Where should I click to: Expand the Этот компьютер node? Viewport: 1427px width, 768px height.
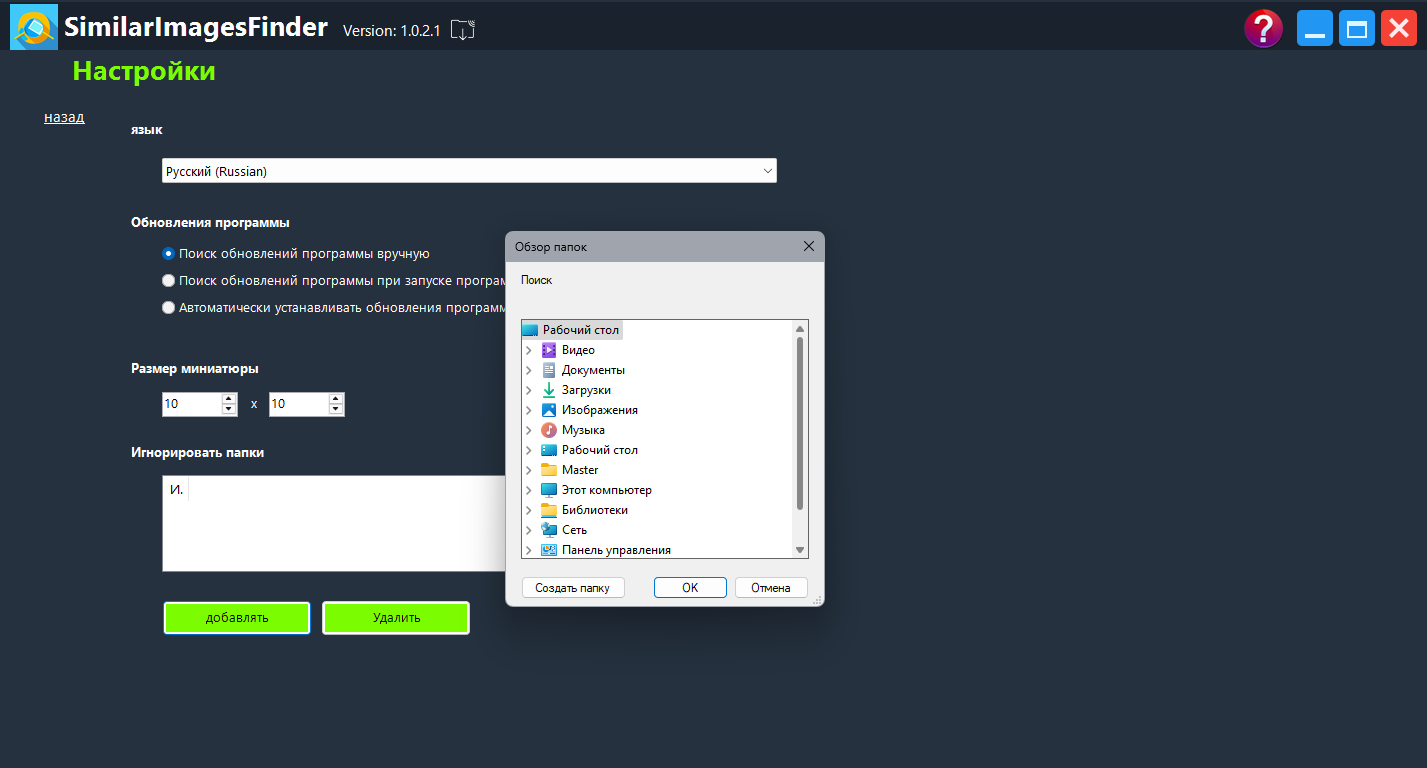[528, 490]
